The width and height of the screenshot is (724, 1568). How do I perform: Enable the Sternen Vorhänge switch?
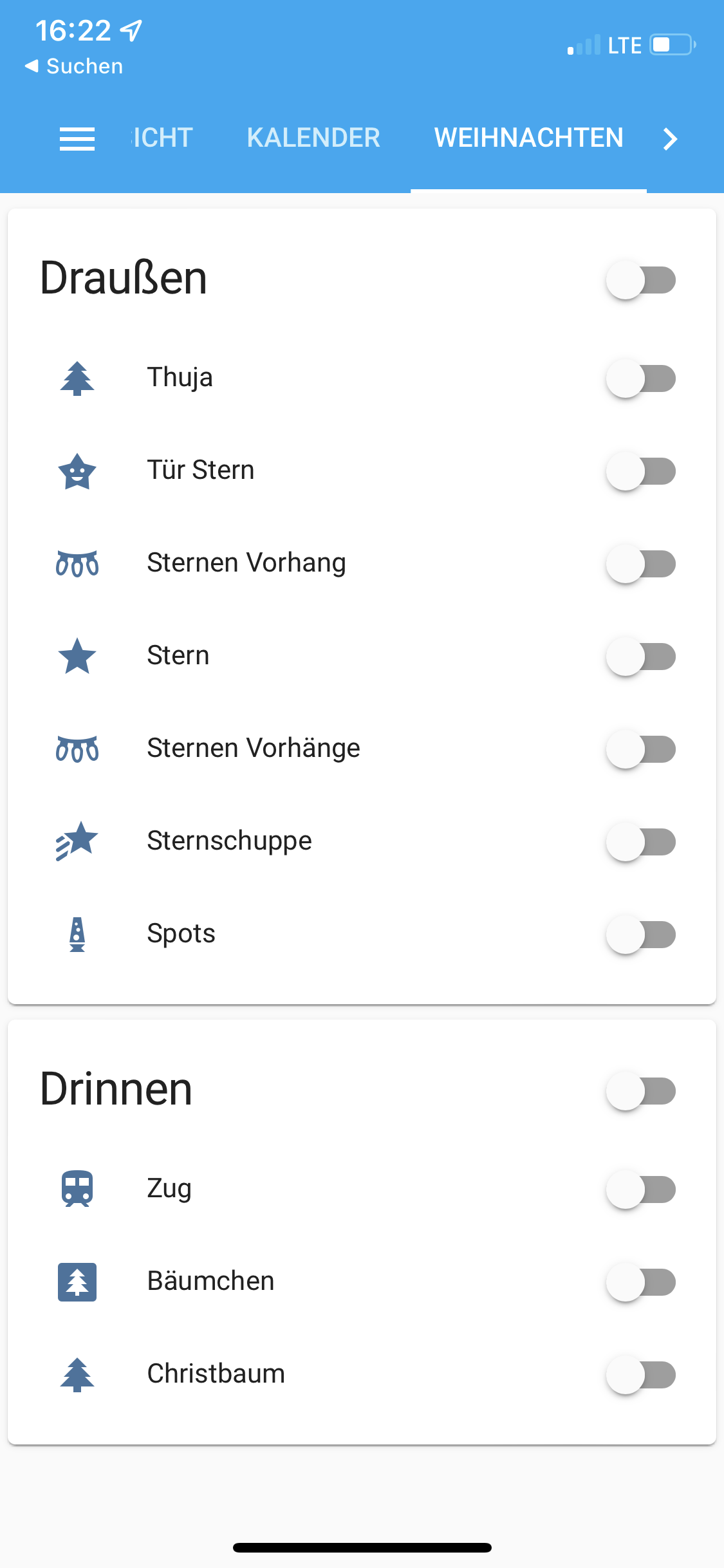[x=640, y=749]
